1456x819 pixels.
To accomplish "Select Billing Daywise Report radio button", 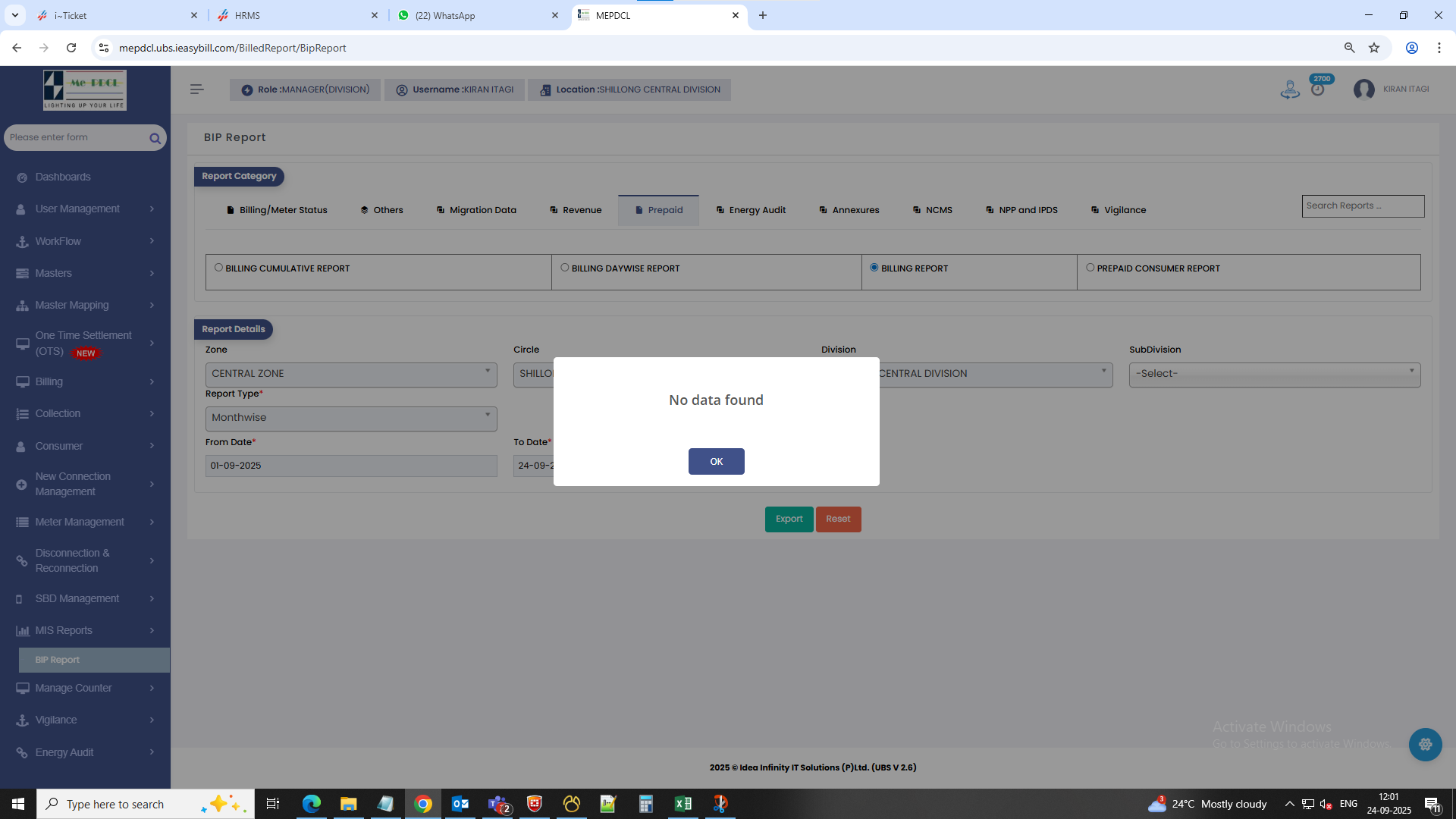I will tap(564, 268).
